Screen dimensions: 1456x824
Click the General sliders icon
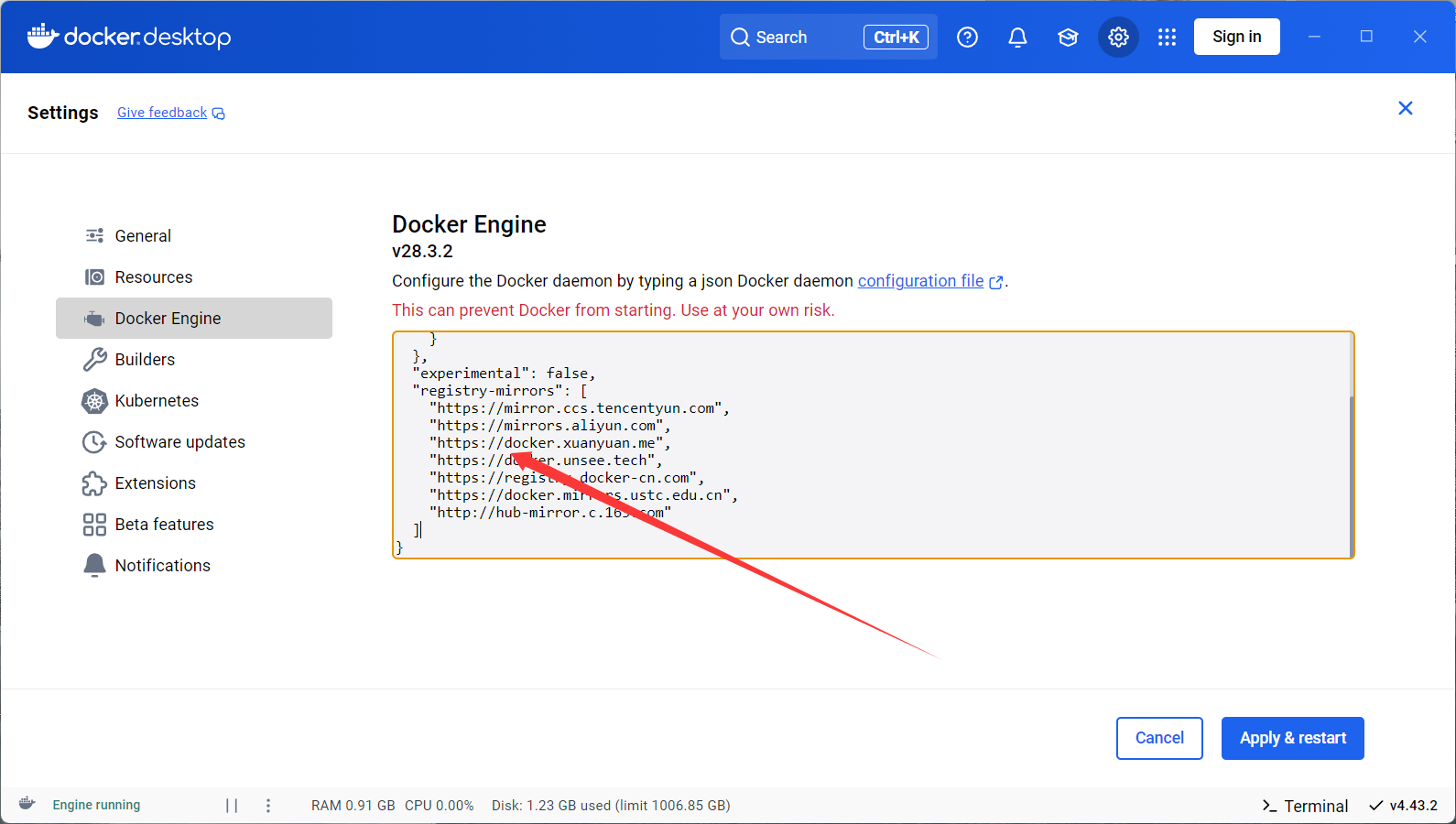[94, 236]
